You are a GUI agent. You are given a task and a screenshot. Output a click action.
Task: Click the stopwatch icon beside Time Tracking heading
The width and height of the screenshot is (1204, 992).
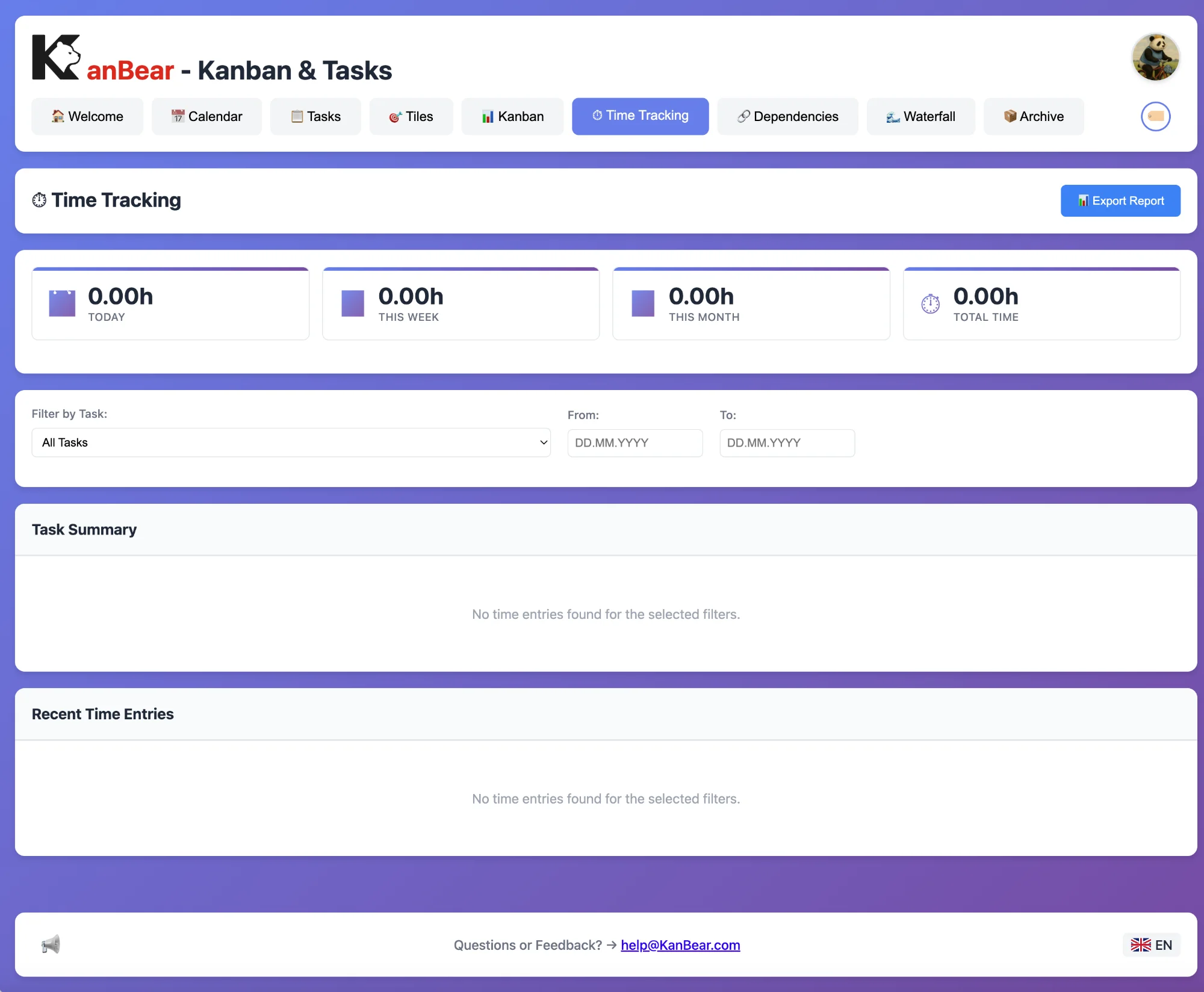[x=39, y=200]
